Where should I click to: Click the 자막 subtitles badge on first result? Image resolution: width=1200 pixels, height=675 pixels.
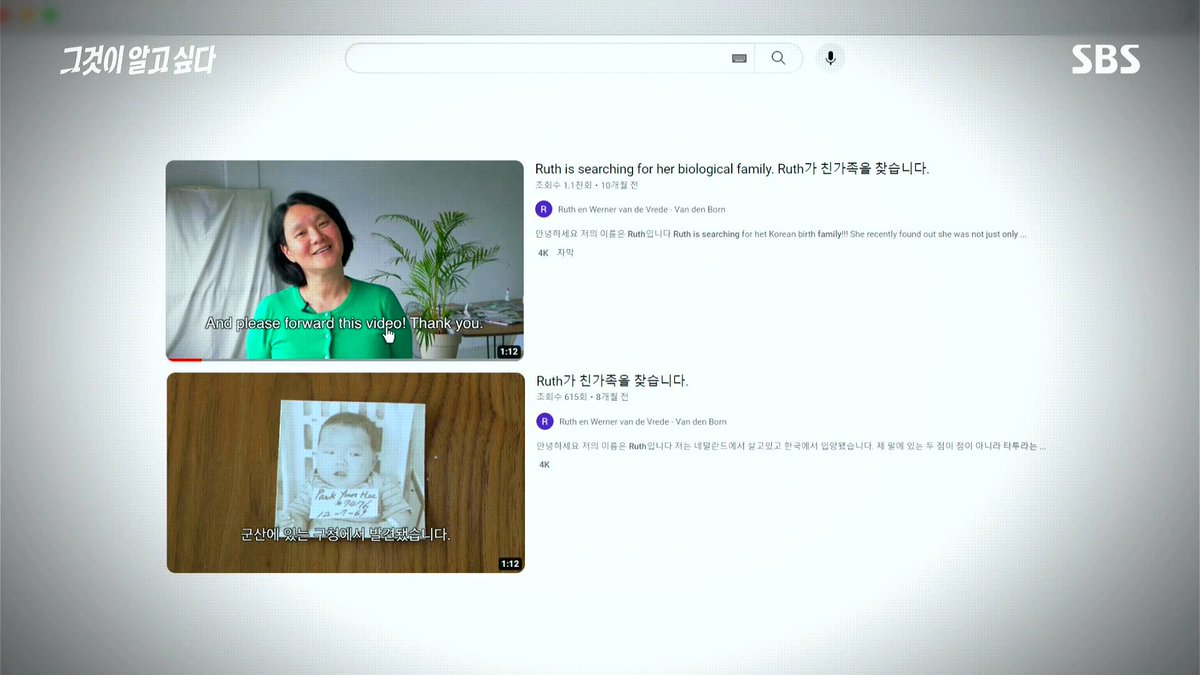[565, 253]
